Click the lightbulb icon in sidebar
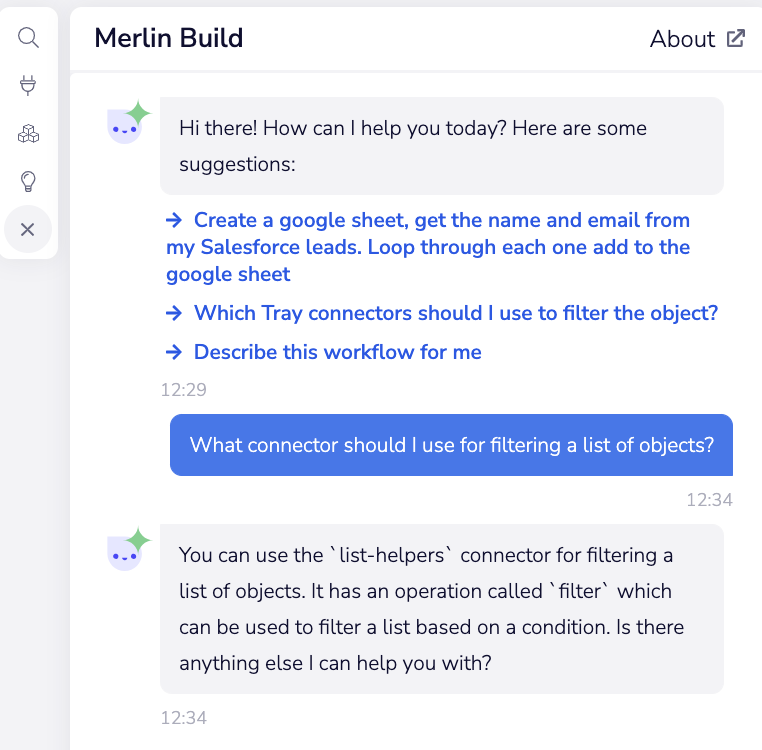Screen dimensions: 762x750 [28, 181]
